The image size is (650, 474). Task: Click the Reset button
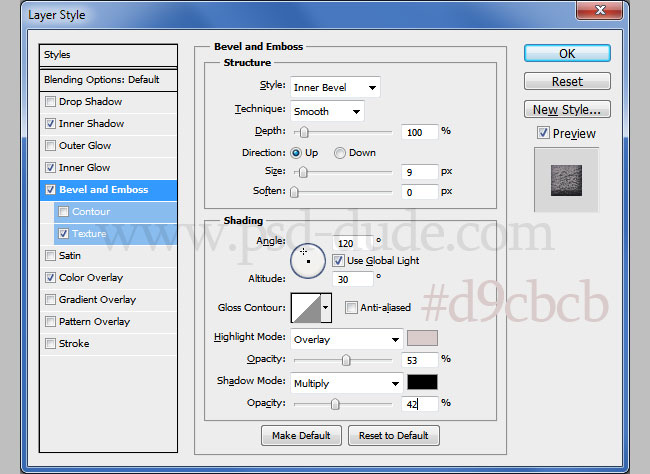[x=567, y=81]
